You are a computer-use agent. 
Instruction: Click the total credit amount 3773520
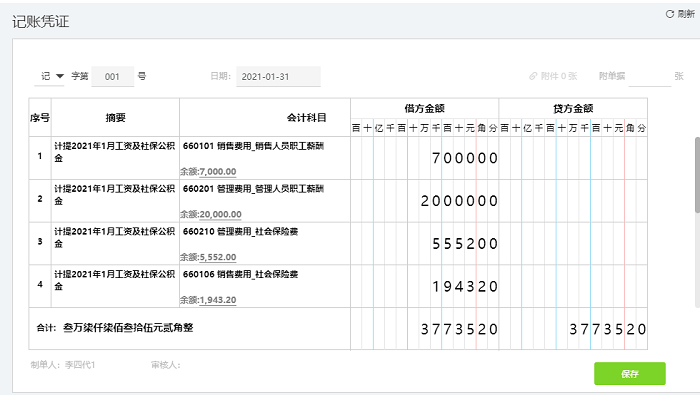click(x=608, y=329)
